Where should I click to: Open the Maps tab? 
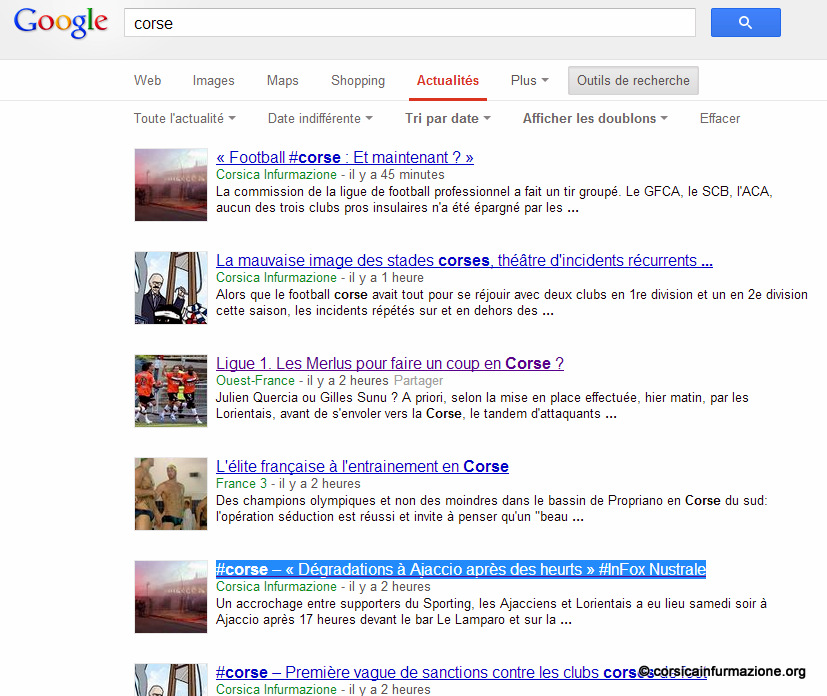coord(282,80)
